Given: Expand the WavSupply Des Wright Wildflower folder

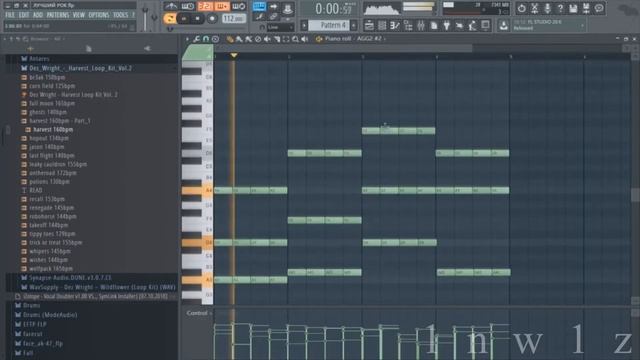Looking at the screenshot, I should (102, 287).
